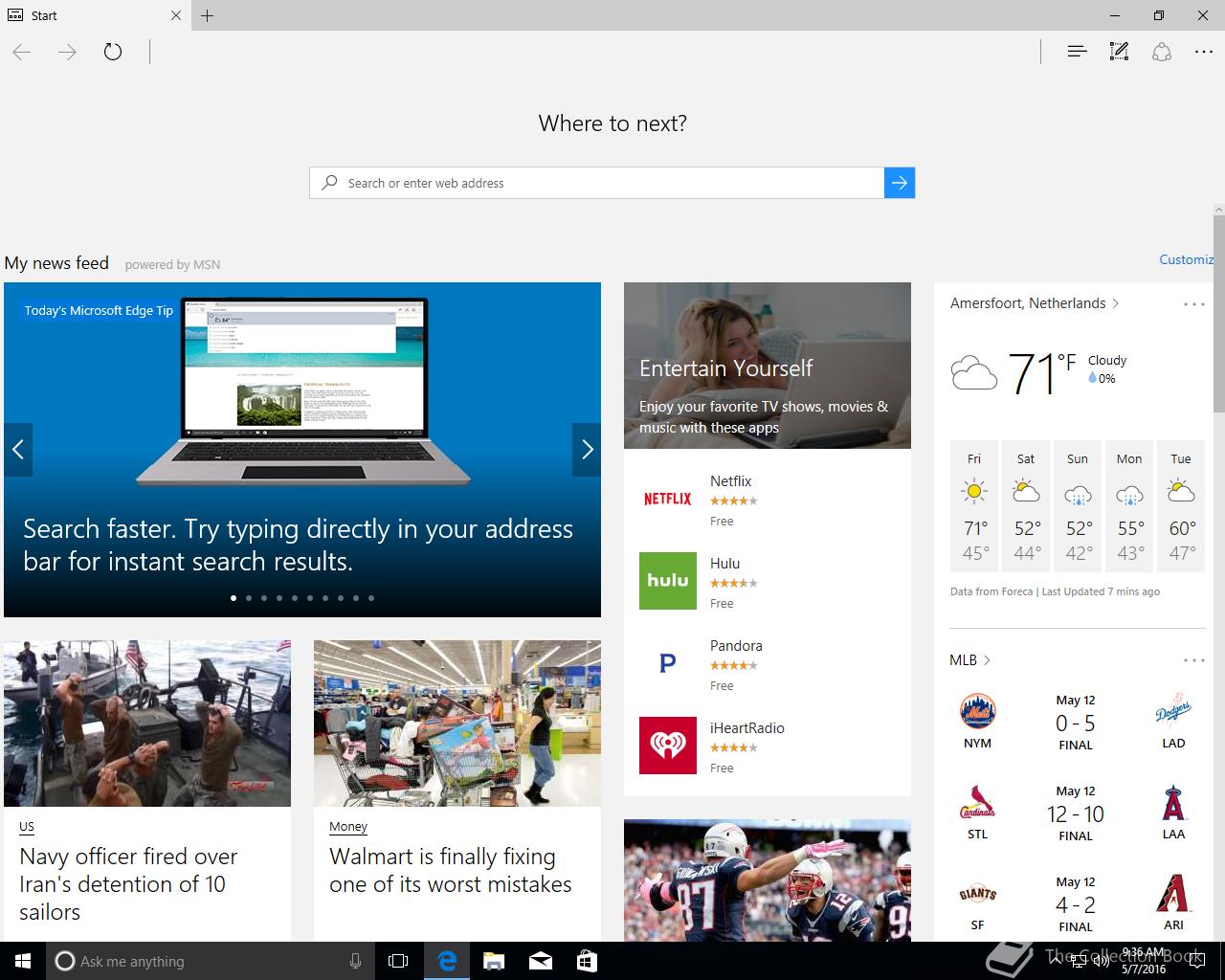Show next Edge tip slide
Image resolution: width=1225 pixels, height=980 pixels.
(x=587, y=449)
